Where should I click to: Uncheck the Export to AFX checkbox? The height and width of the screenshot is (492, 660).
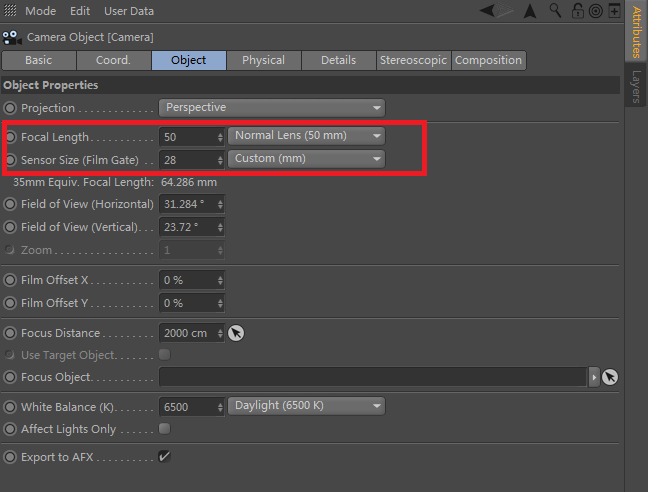pyautogui.click(x=164, y=457)
